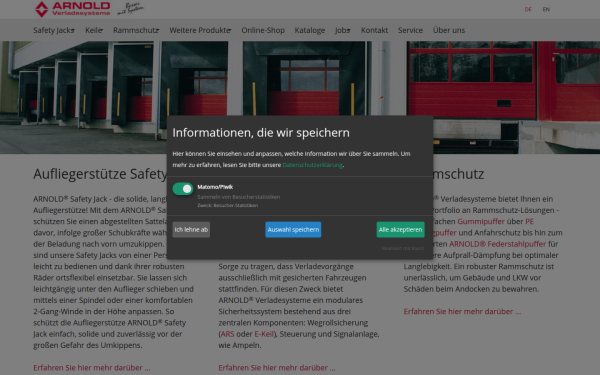
Task: Open the ARNOLD Federstahlpuffer link
Action: [x=497, y=244]
